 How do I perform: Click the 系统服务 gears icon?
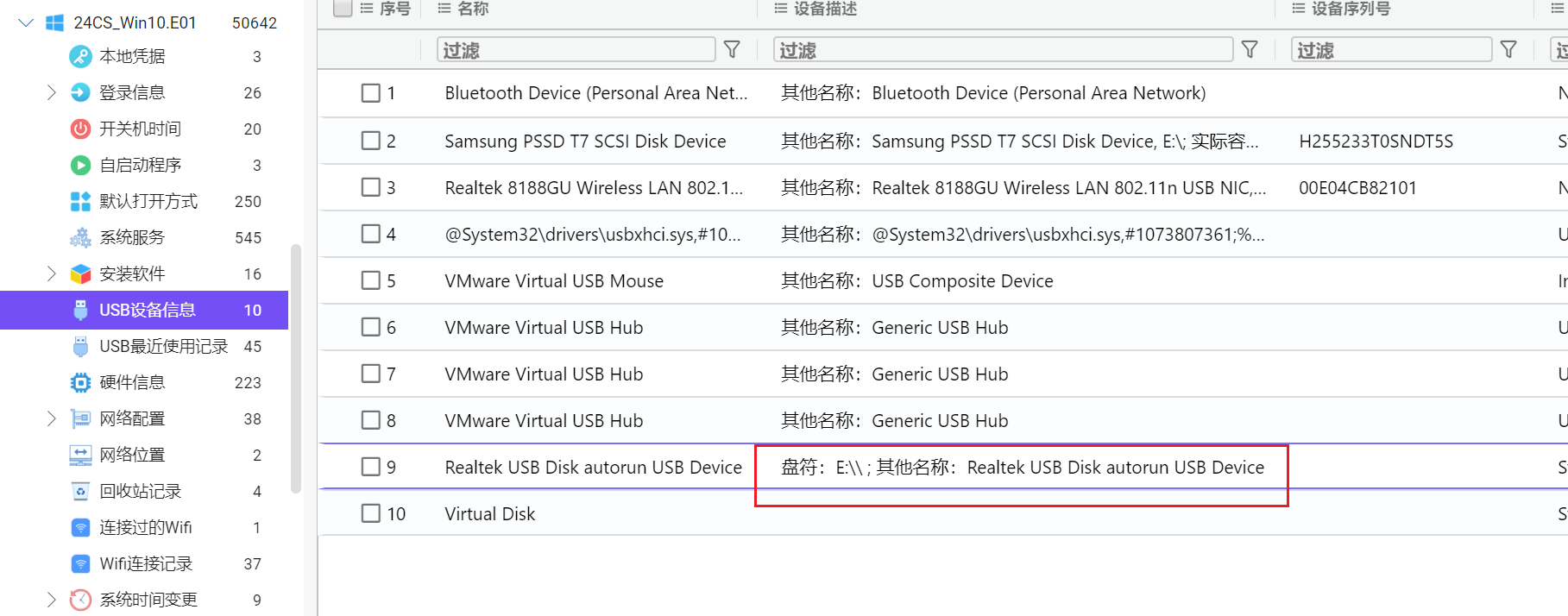coord(80,238)
